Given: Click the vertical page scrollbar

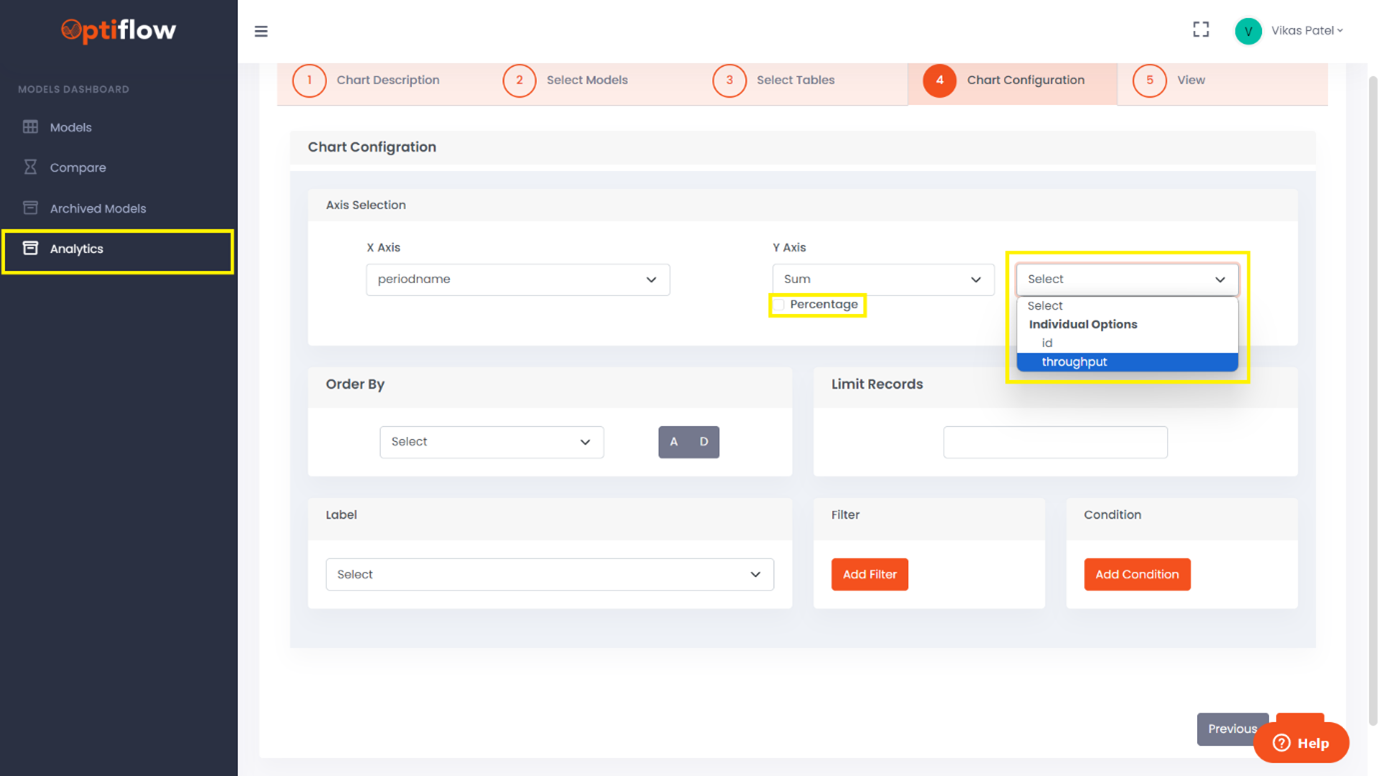Looking at the screenshot, I should (1372, 400).
